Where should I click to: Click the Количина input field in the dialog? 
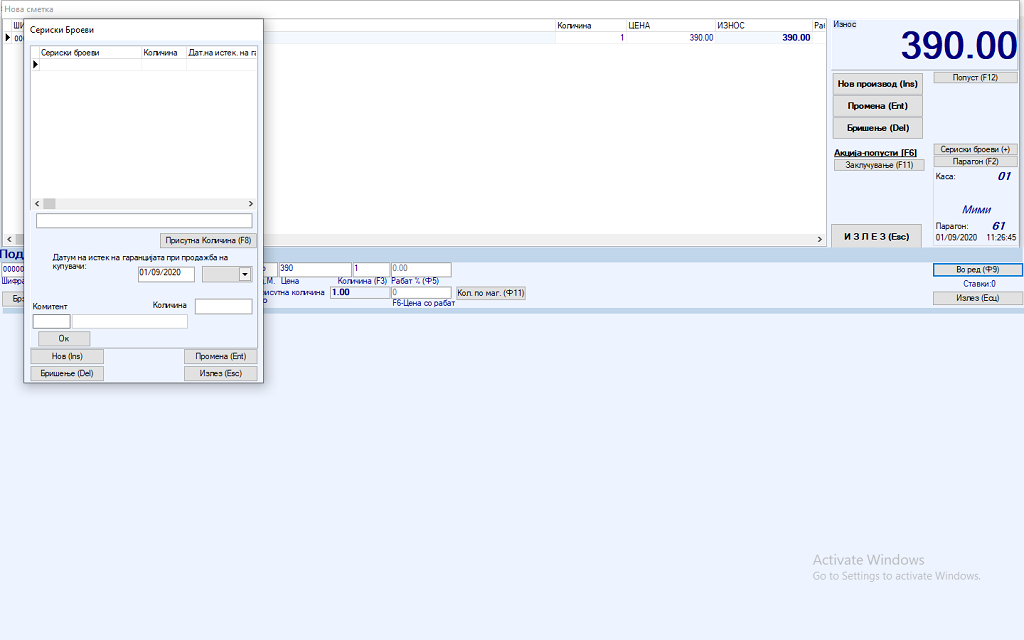point(223,307)
